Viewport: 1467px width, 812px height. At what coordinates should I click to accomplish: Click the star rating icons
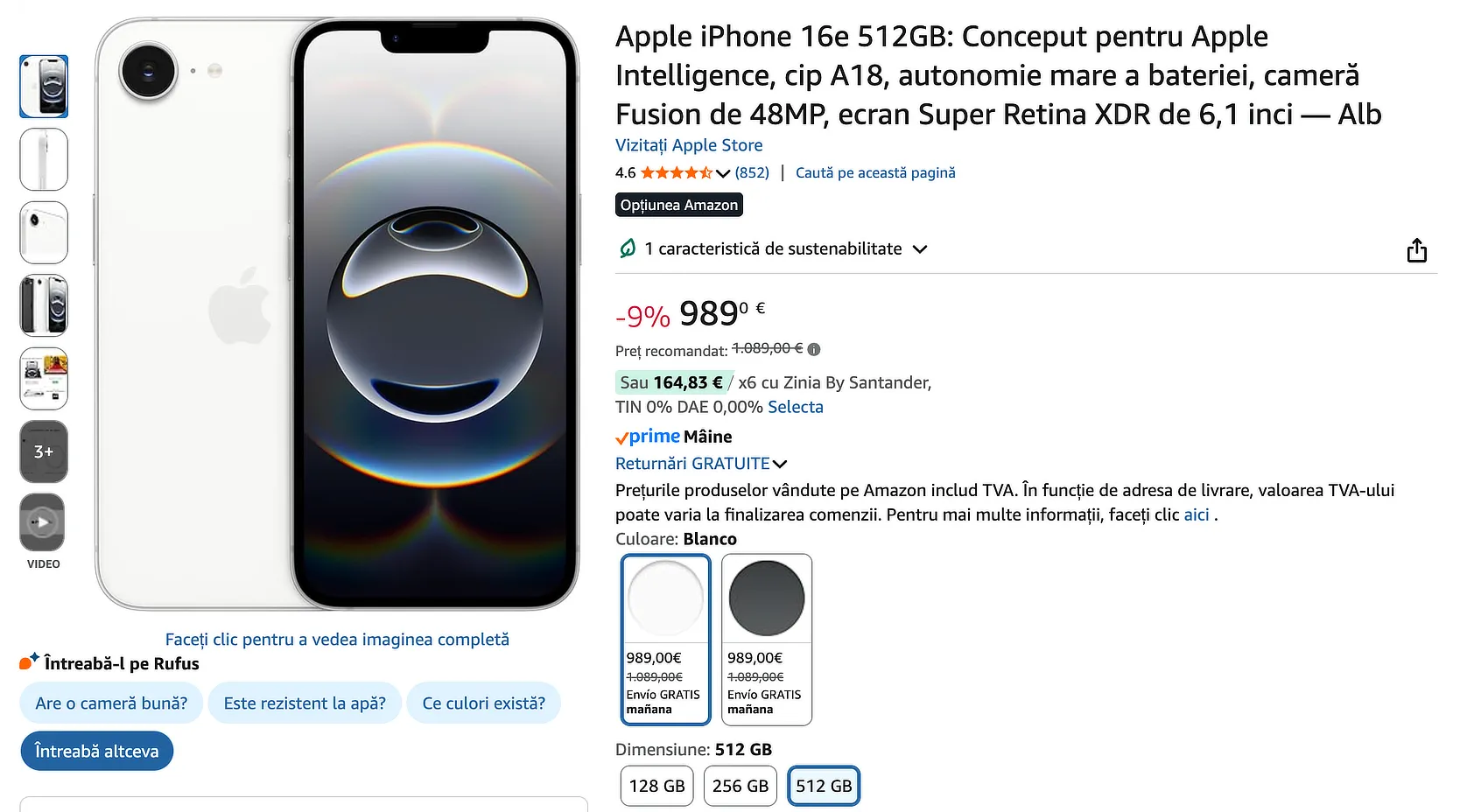[676, 173]
